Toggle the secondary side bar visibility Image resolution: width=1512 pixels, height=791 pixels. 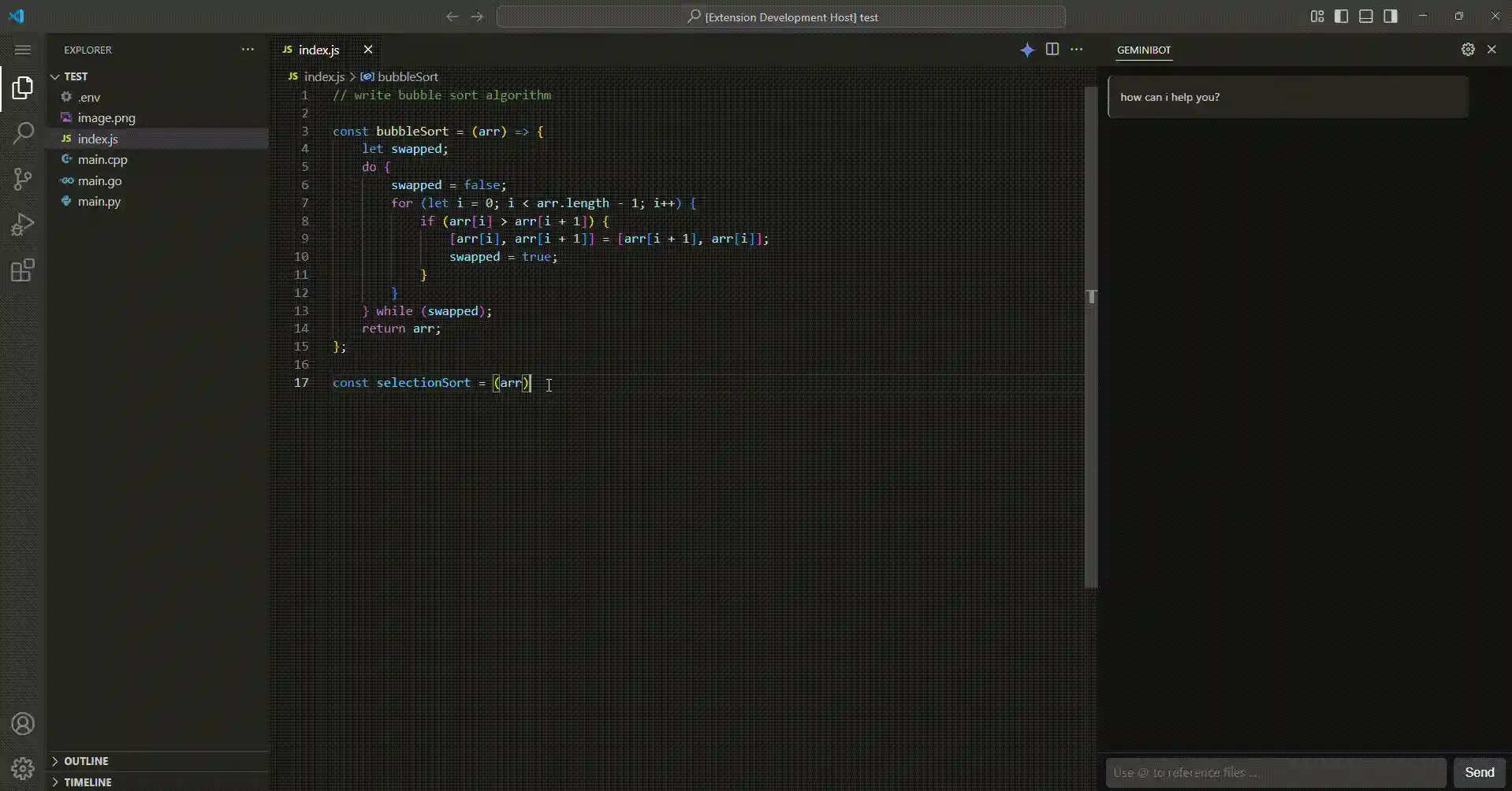pos(1391,17)
